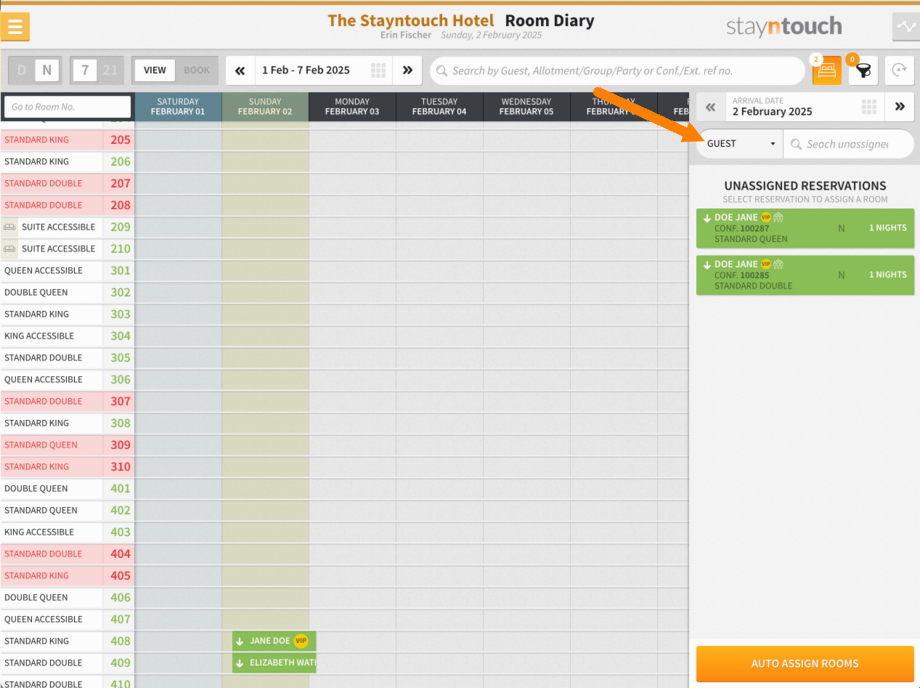Select room 309 Standard Queen row
This screenshot has height=688, width=920.
[67, 445]
